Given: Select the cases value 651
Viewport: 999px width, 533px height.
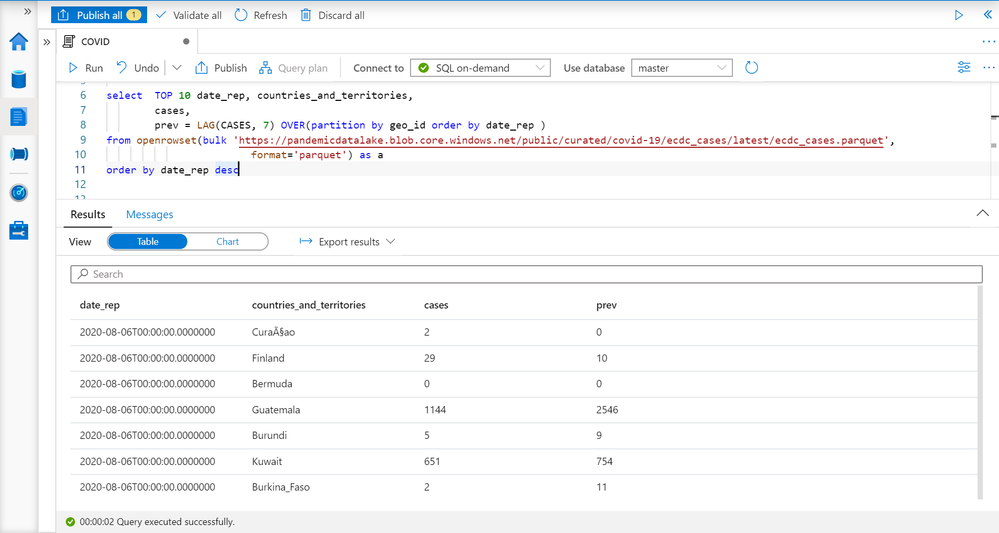Looking at the screenshot, I should 432,462.
